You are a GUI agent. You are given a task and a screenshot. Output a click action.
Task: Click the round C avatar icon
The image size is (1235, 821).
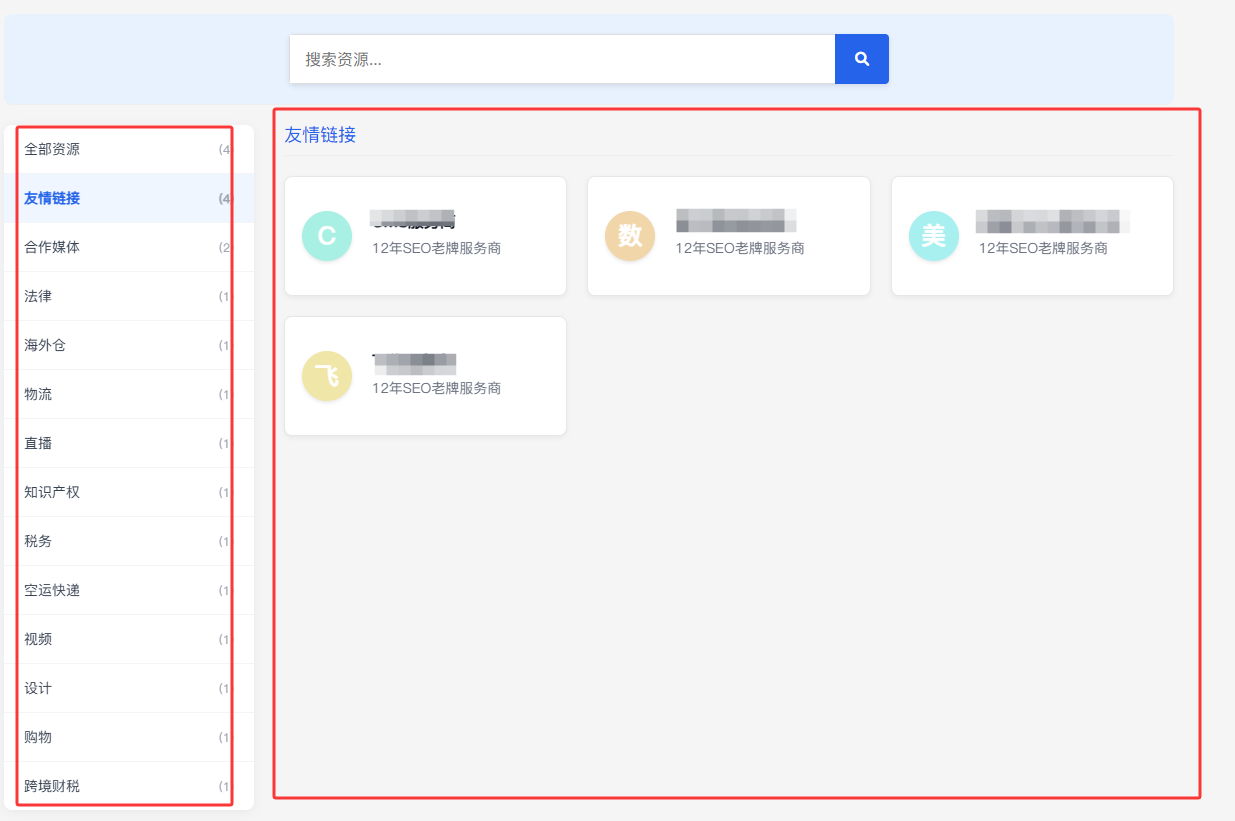click(x=327, y=236)
